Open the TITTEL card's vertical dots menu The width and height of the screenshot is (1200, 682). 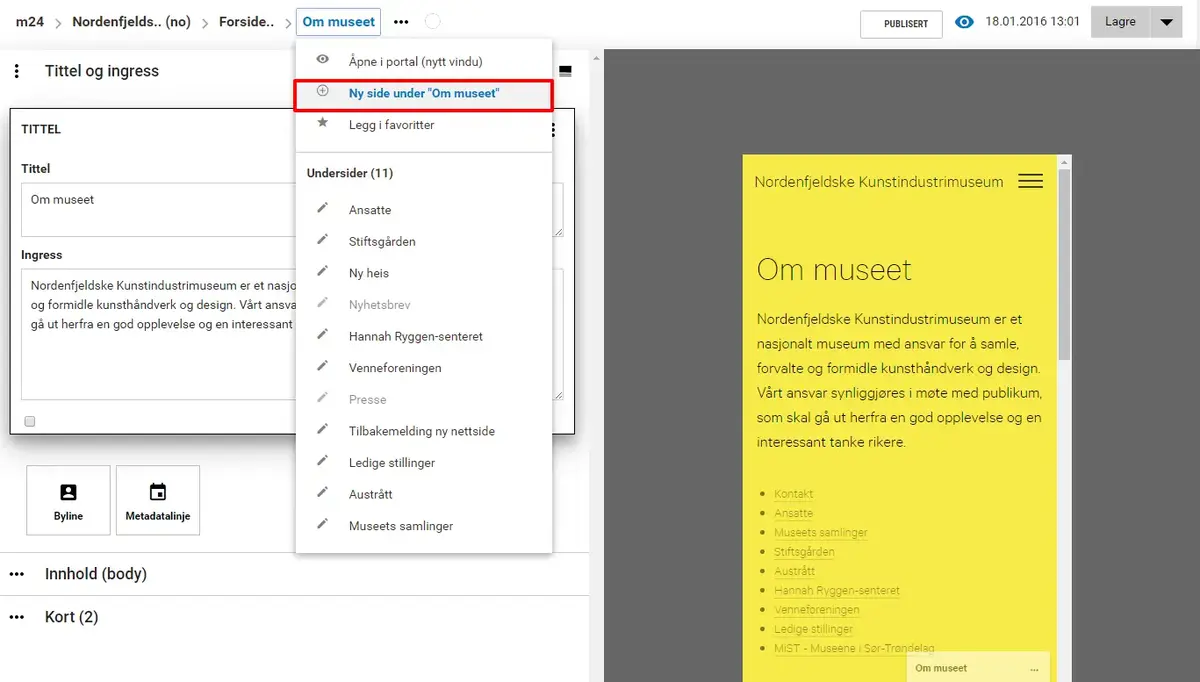click(x=553, y=130)
